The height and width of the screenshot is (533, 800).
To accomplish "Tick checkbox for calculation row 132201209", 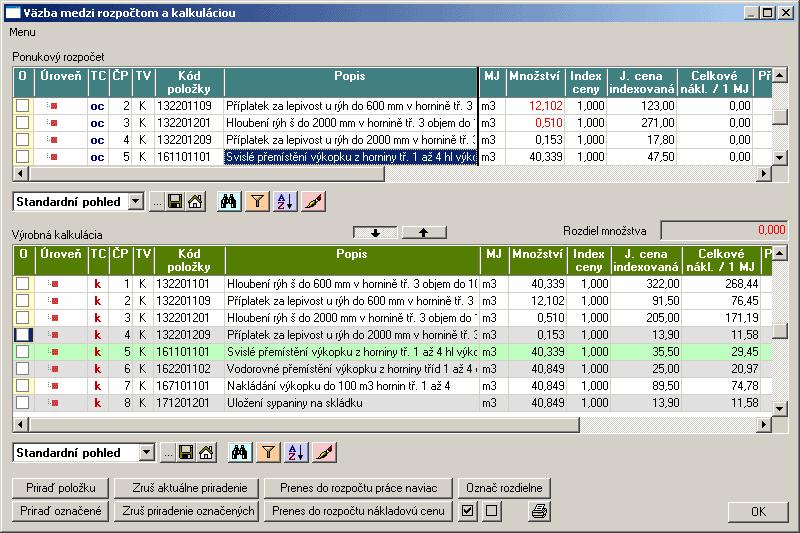I will point(22,335).
